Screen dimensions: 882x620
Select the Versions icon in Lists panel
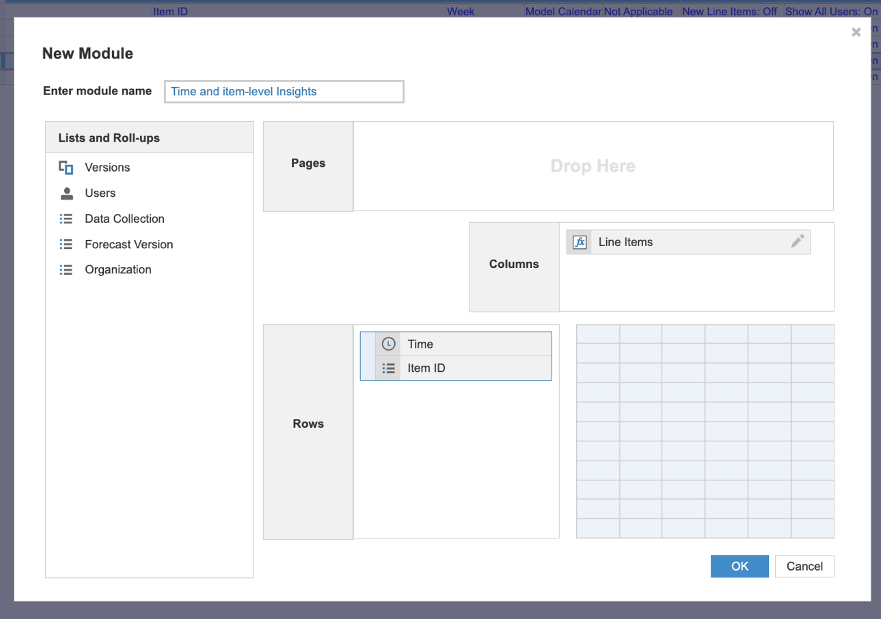pyautogui.click(x=66, y=167)
